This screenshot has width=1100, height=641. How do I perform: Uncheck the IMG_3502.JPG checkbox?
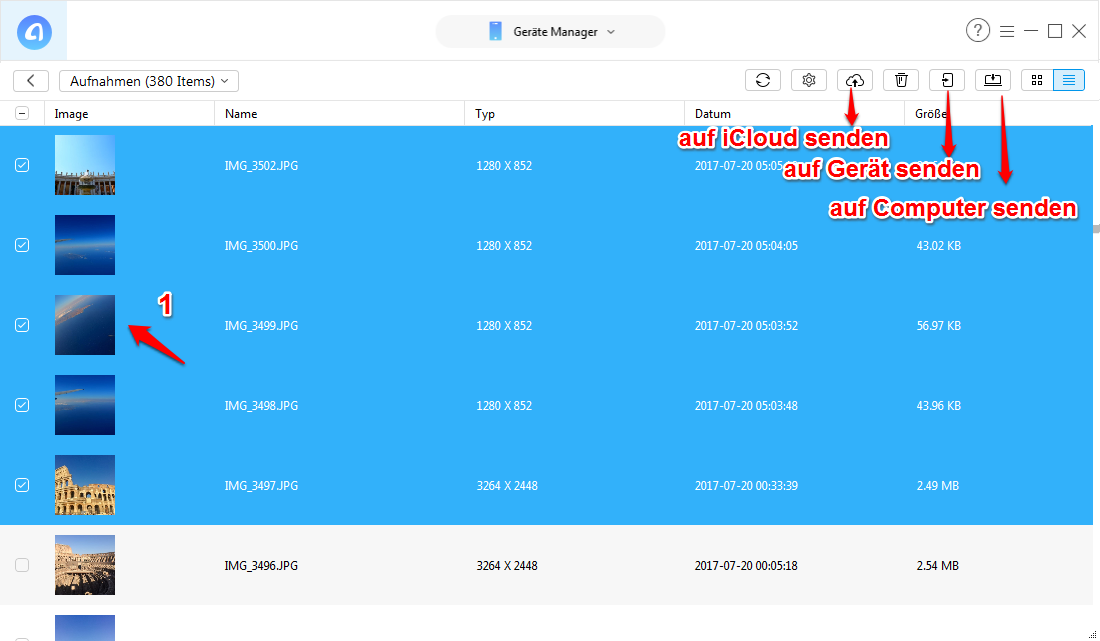pos(22,165)
